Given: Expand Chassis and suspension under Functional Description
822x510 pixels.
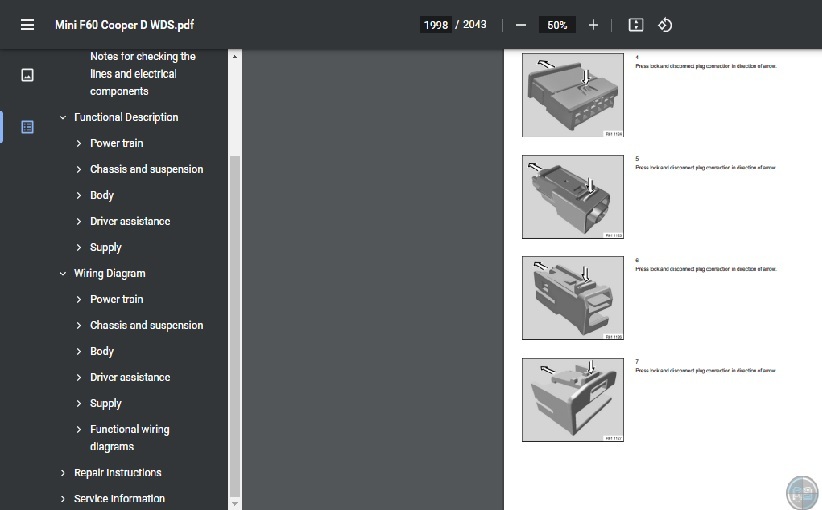Looking at the screenshot, I should [x=79, y=169].
